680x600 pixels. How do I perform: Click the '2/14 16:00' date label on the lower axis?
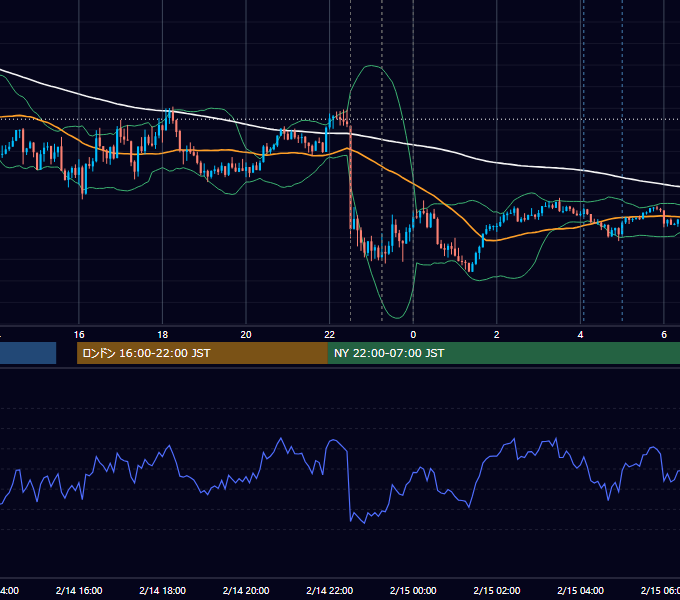[x=79, y=590]
